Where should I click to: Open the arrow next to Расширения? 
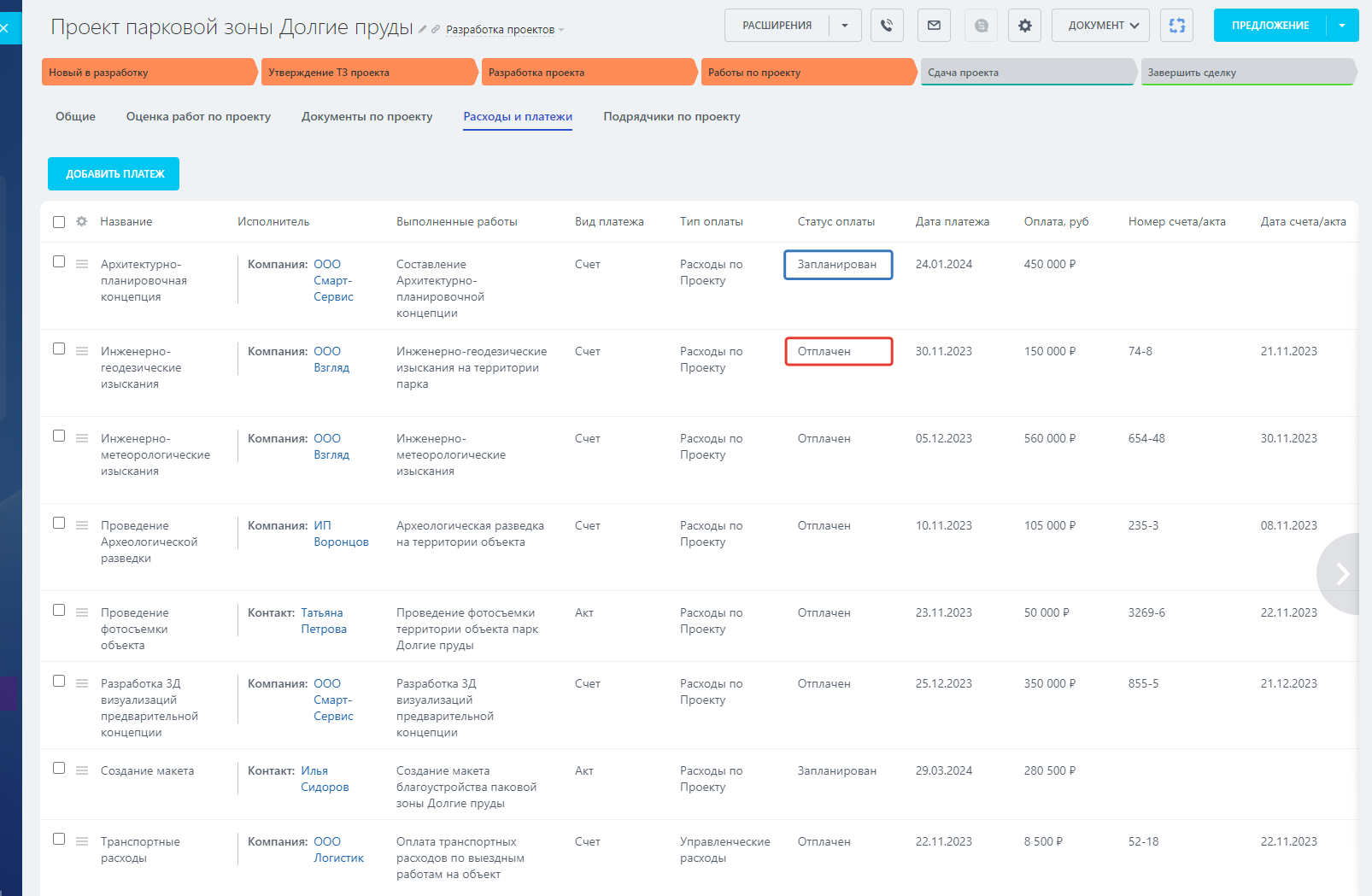[845, 26]
